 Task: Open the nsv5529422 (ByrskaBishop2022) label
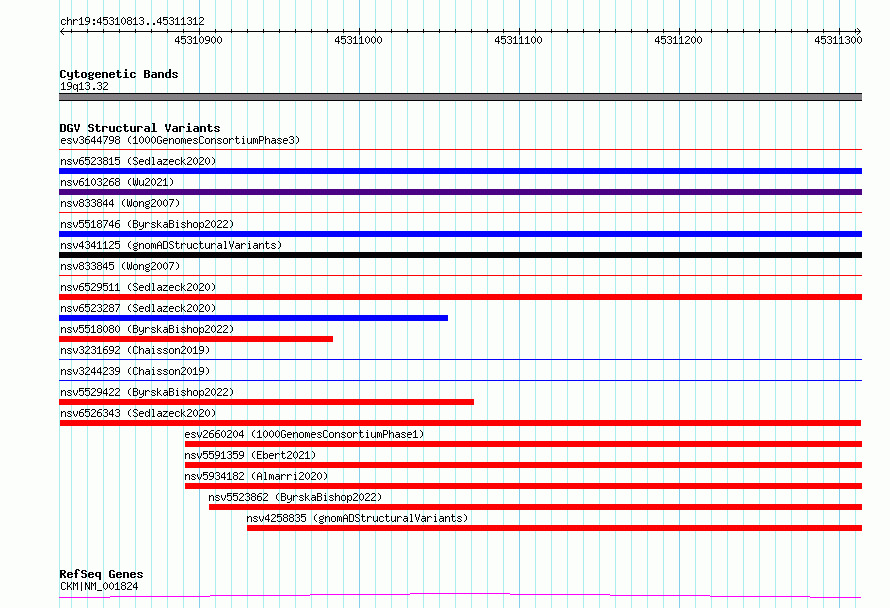(x=147, y=392)
